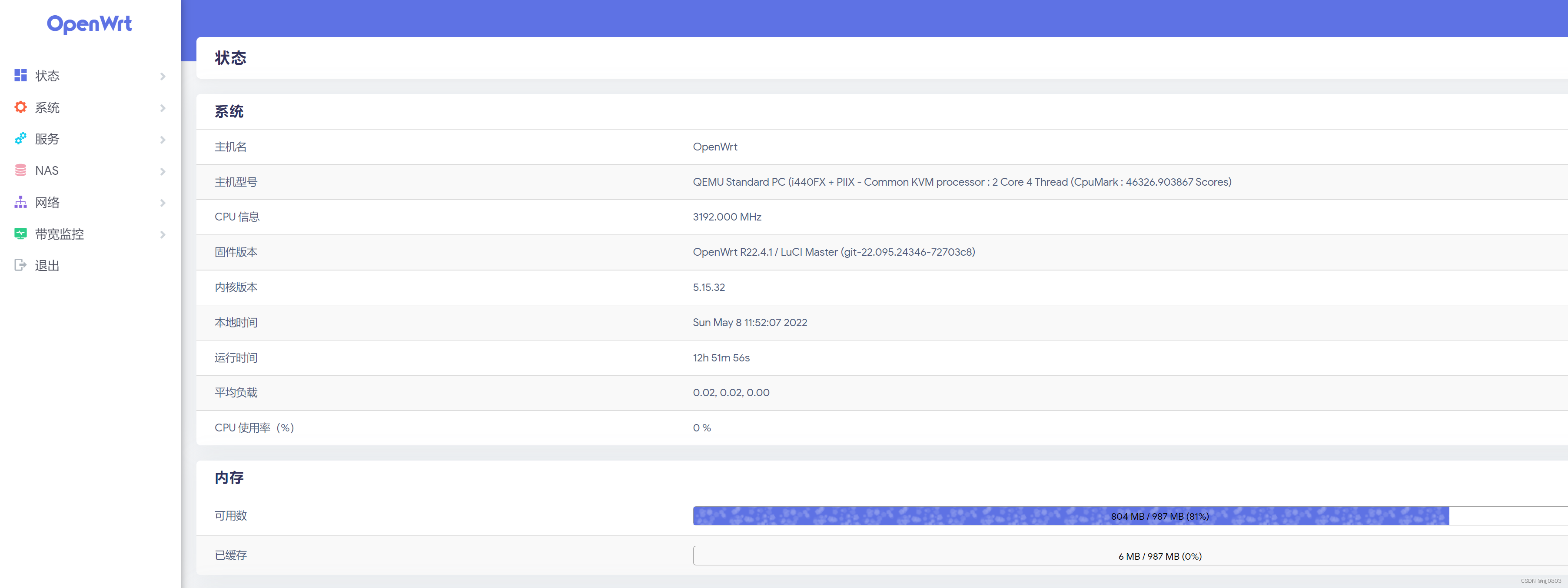Image resolution: width=1568 pixels, height=588 pixels.
Task: Click the logout door icon
Action: tap(21, 265)
